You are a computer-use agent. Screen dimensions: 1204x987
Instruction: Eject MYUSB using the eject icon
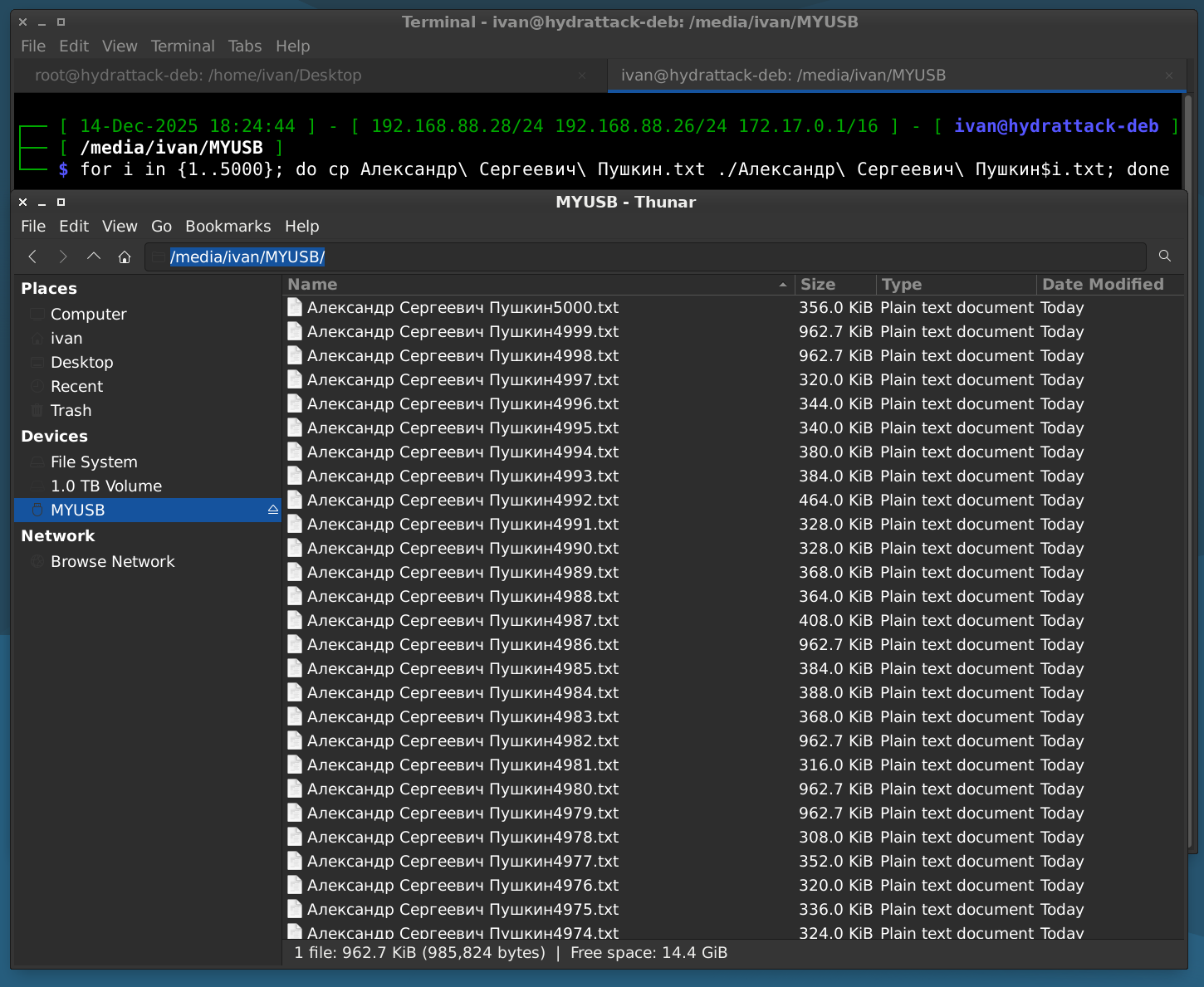(272, 510)
